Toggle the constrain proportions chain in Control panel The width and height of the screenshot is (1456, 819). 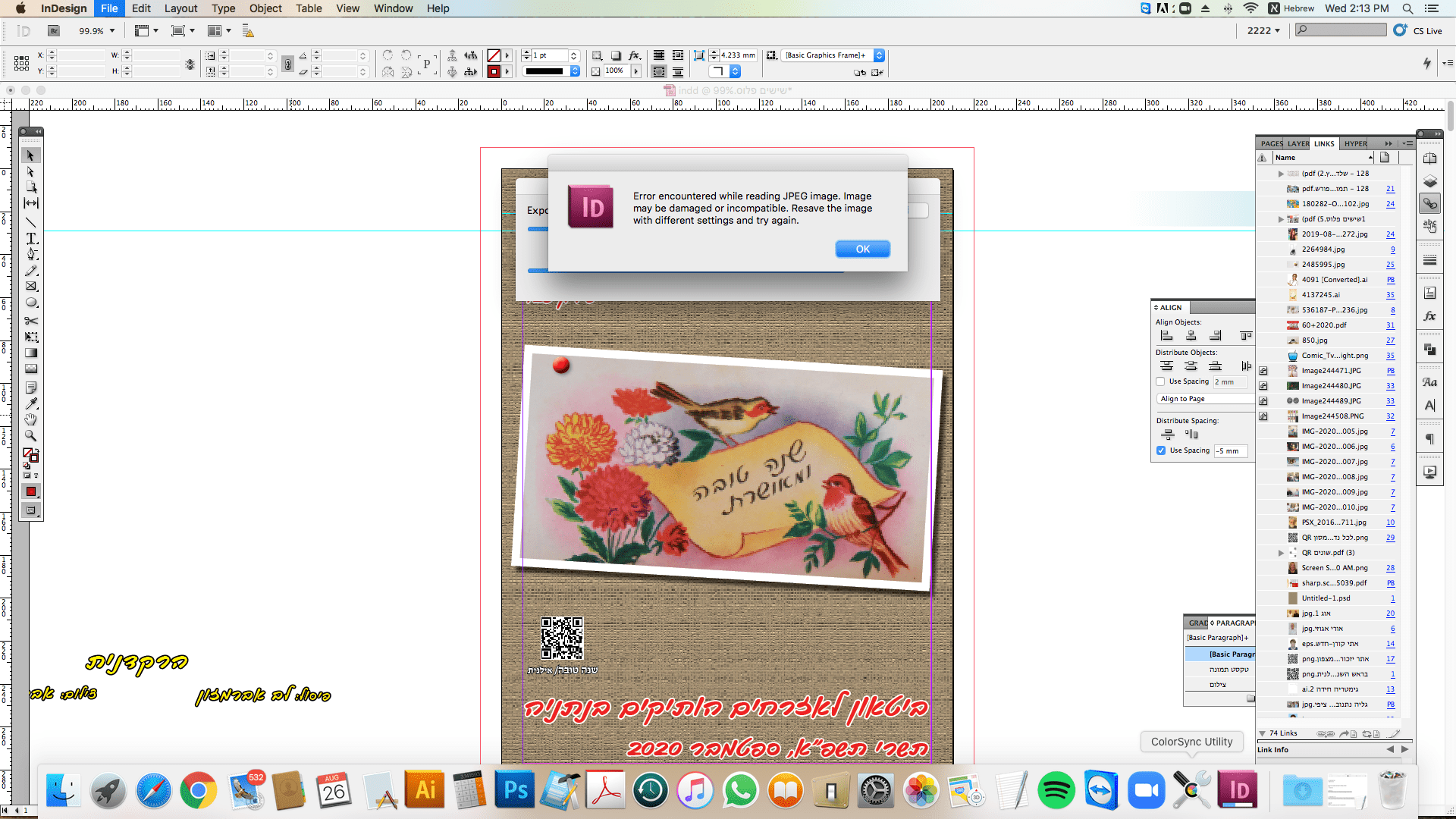click(x=287, y=64)
